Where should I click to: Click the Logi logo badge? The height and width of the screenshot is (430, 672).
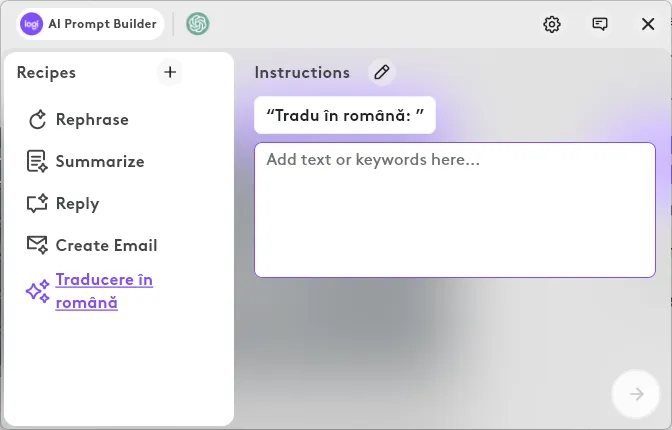[x=31, y=24]
